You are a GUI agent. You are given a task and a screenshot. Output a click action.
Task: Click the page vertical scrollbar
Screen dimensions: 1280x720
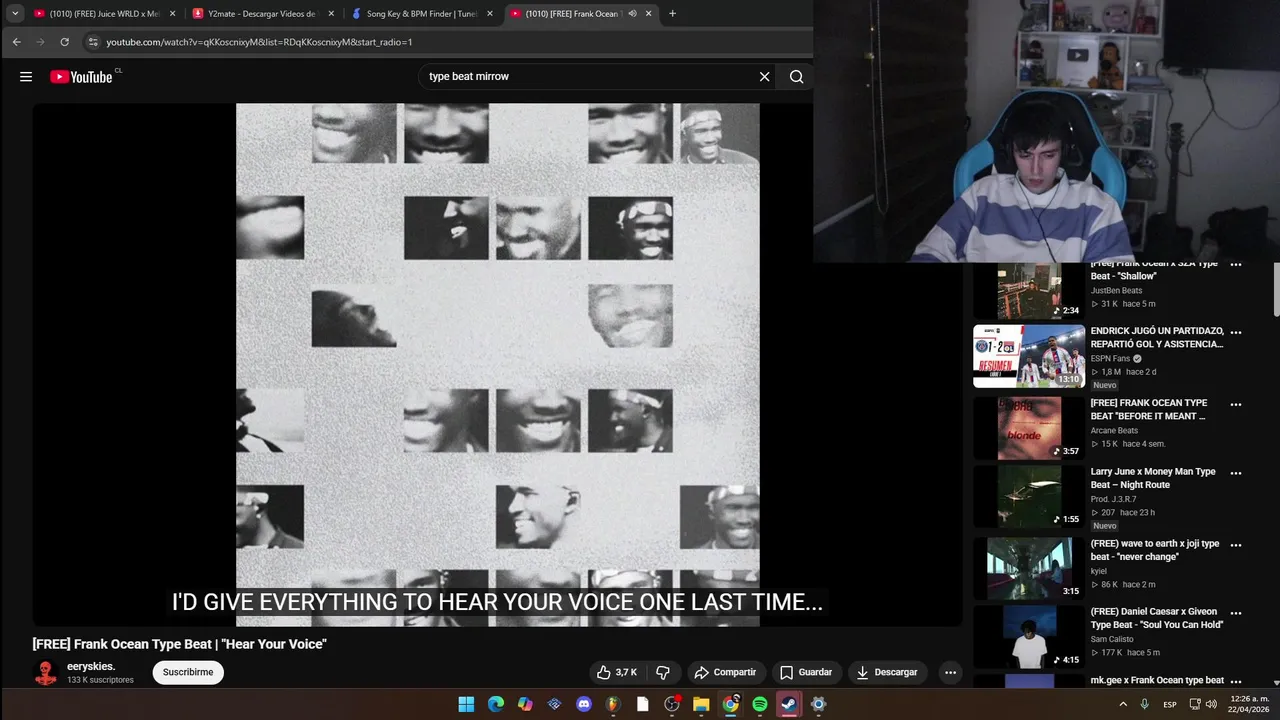click(x=1275, y=290)
